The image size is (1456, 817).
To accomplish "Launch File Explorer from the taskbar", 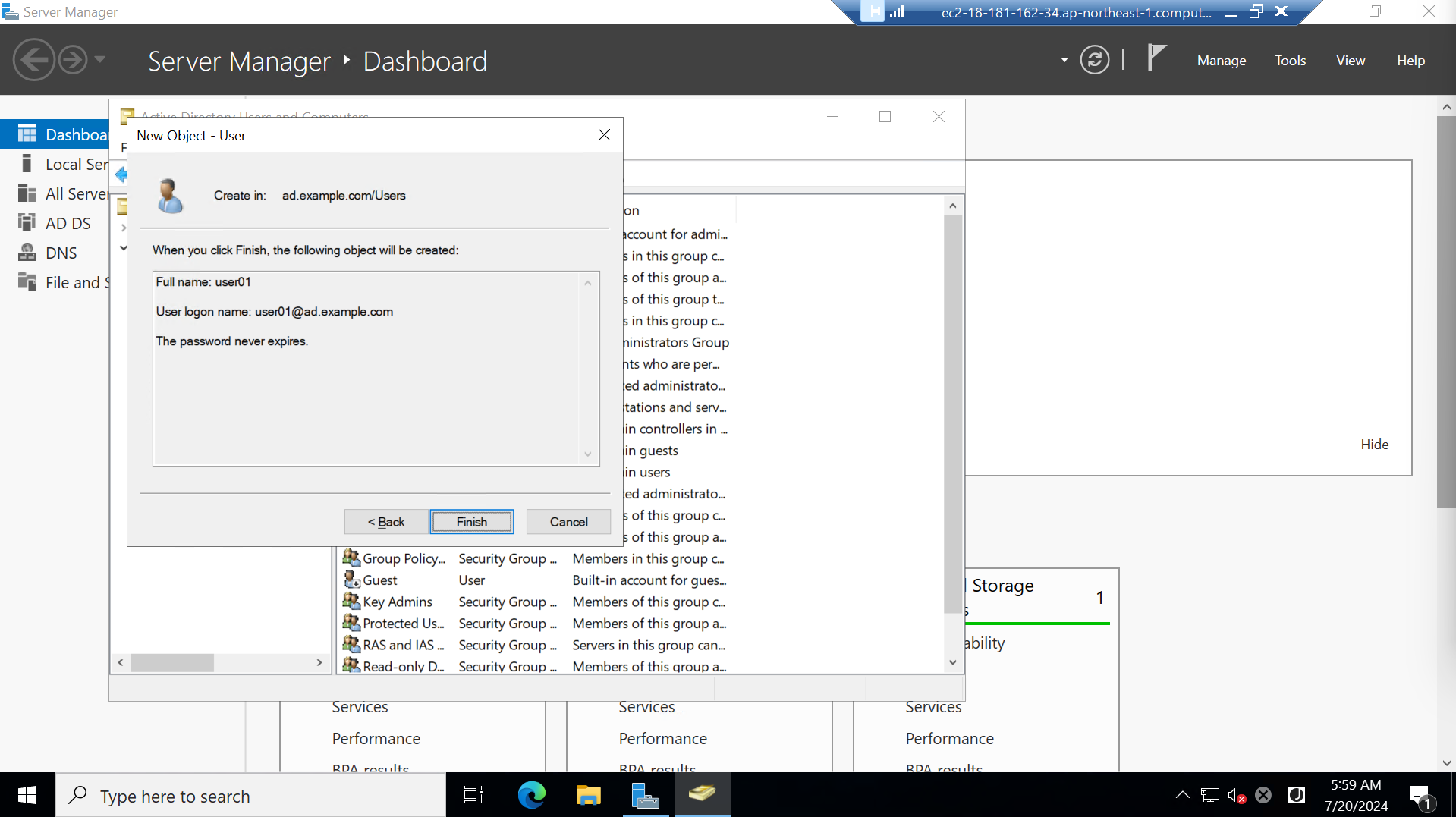I will point(588,795).
